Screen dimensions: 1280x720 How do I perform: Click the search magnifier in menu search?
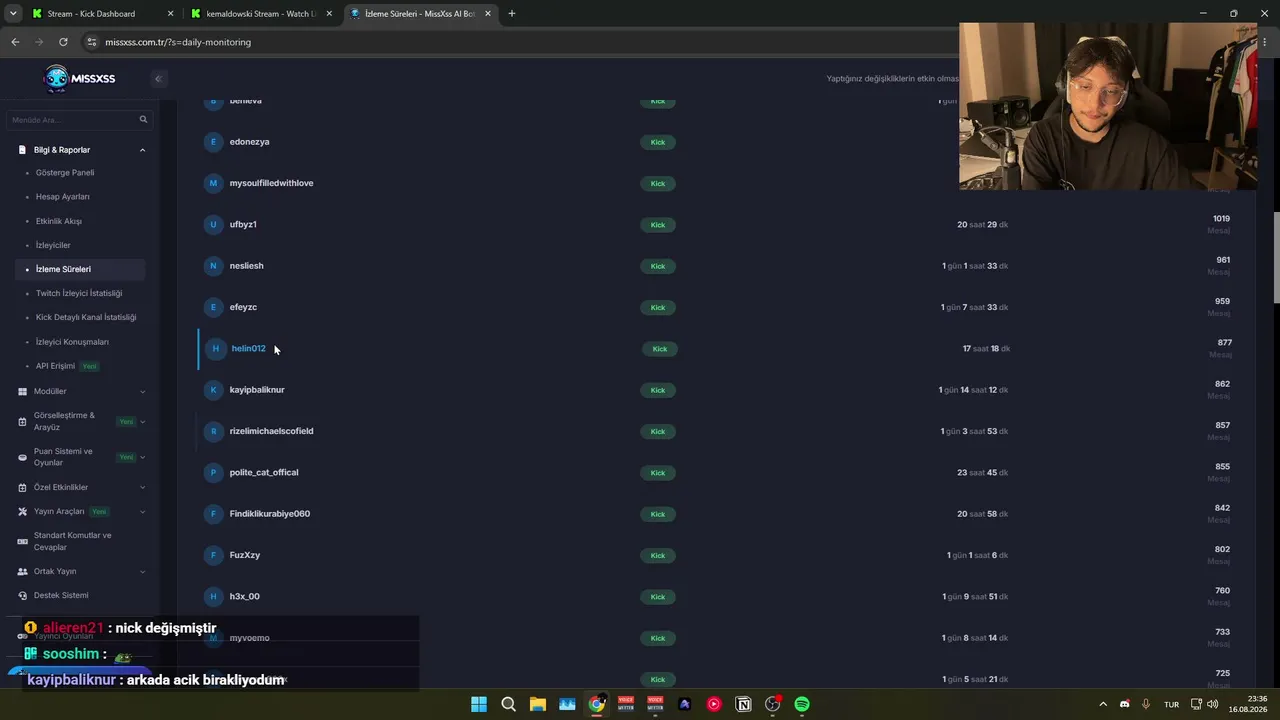coord(143,120)
